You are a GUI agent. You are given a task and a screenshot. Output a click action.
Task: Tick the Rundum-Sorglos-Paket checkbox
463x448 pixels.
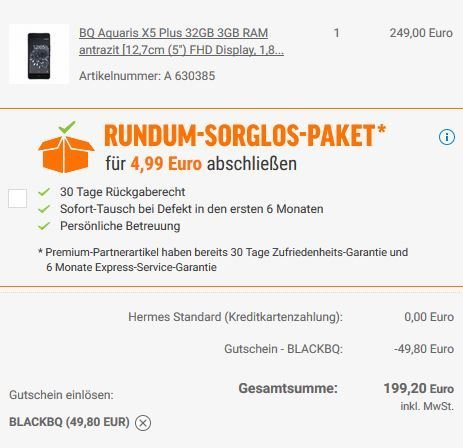coord(18,198)
